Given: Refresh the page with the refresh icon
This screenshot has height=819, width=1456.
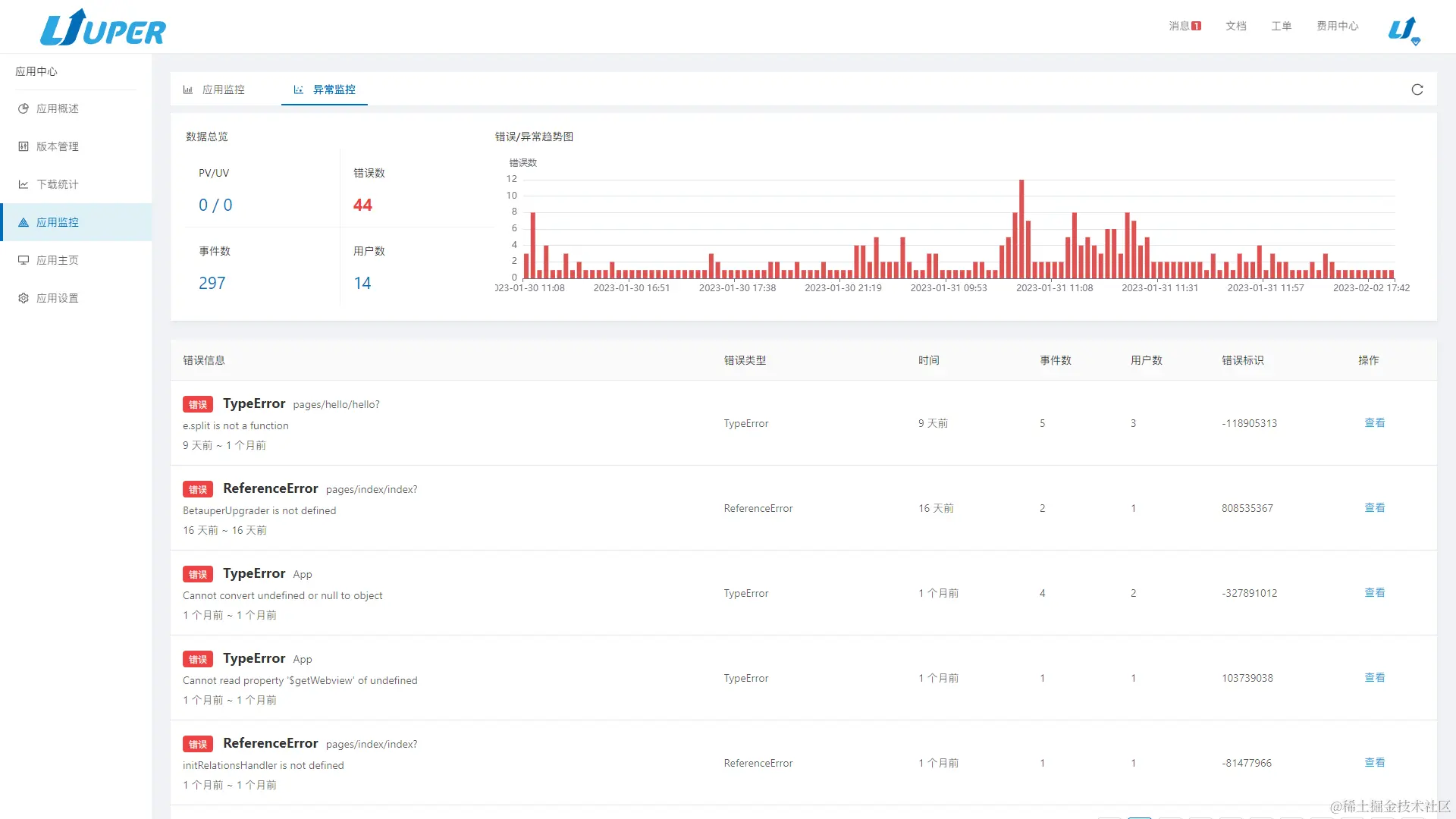Looking at the screenshot, I should 1417,89.
